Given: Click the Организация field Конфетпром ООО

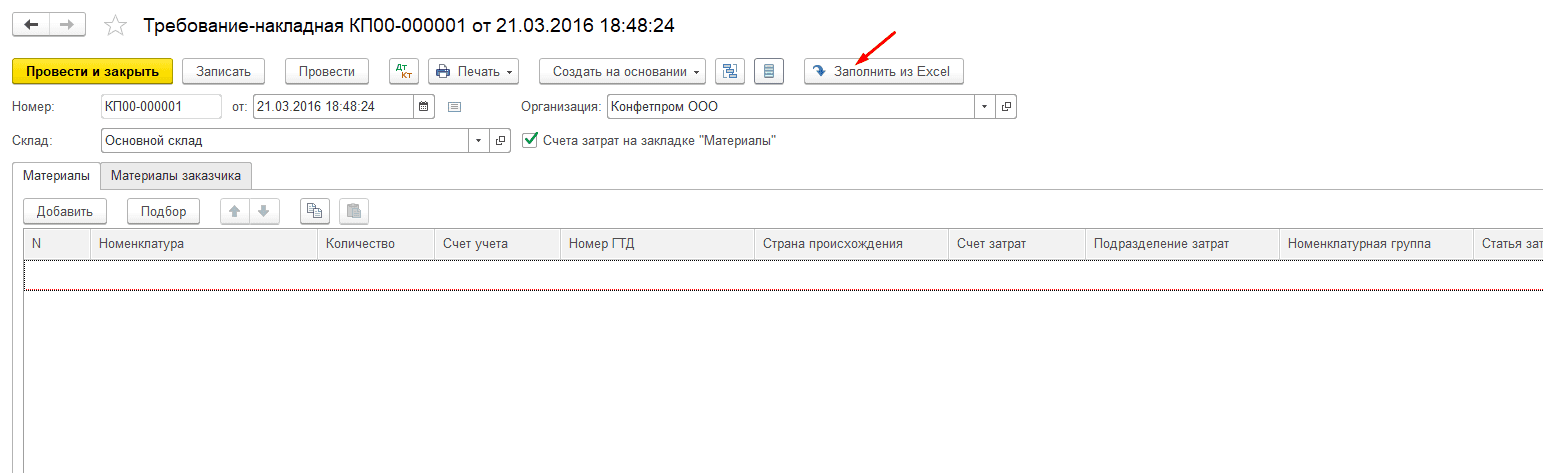Looking at the screenshot, I should click(x=791, y=106).
